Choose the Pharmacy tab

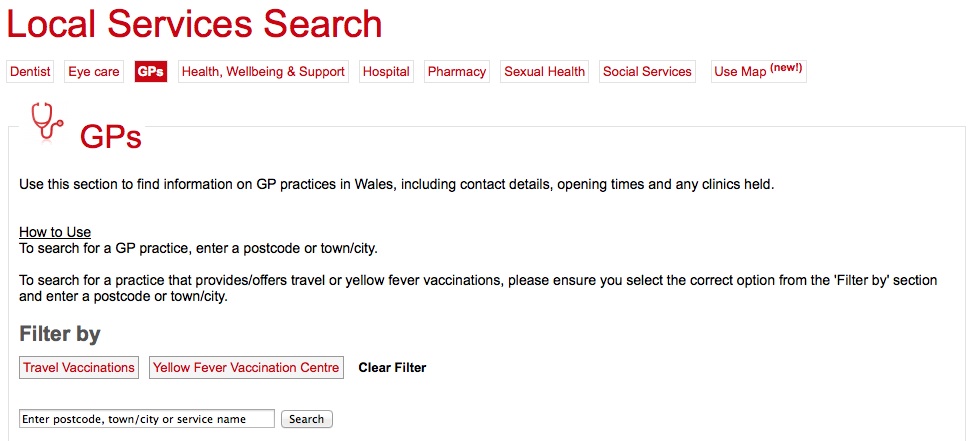457,72
